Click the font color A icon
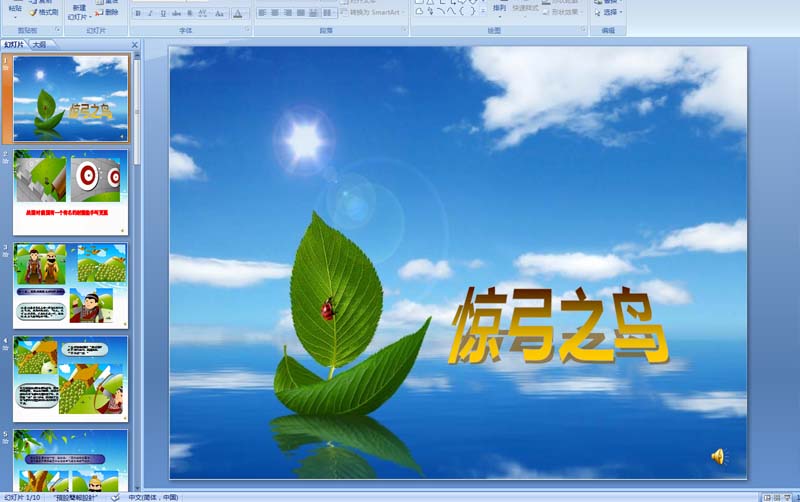The image size is (800, 502). [238, 14]
